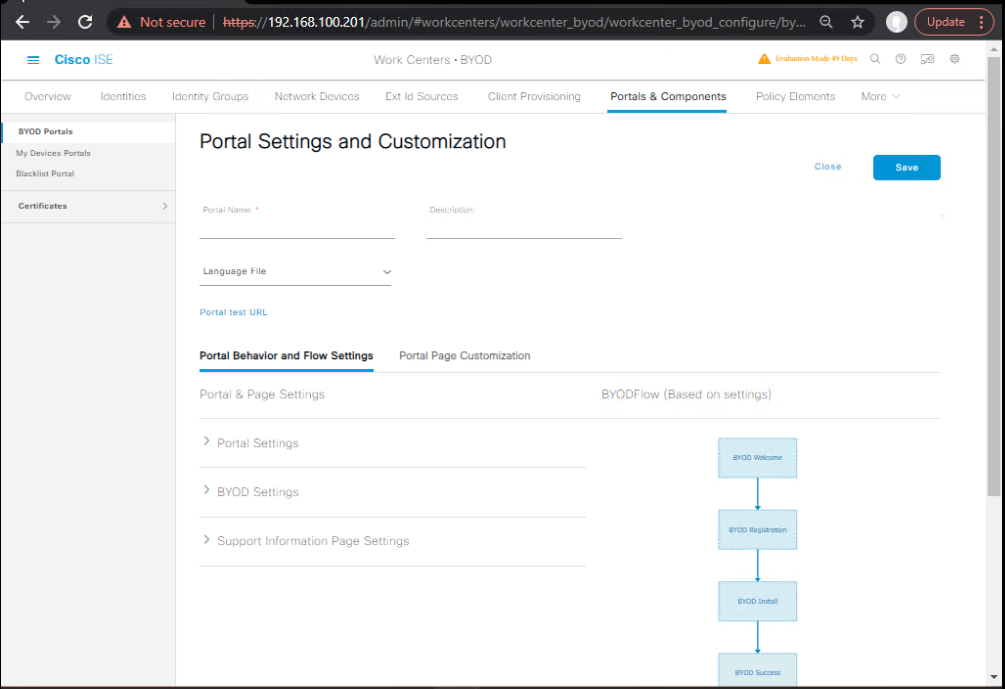Click the Save button

click(906, 167)
